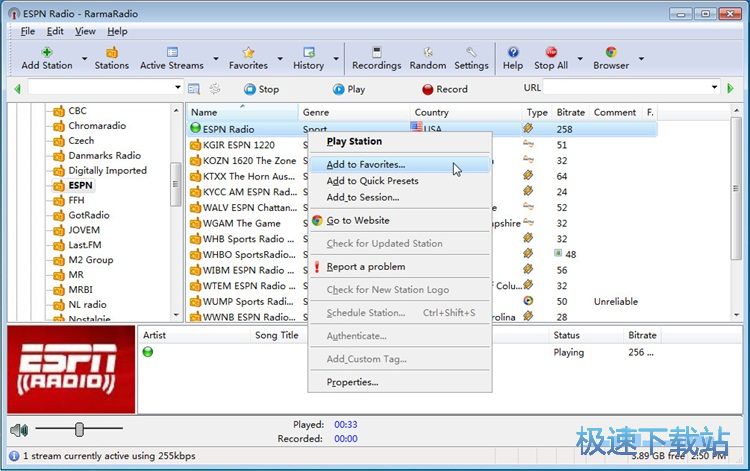Screen dimensions: 750x471
Task: Expand the History dropdown arrow
Action: coord(336,59)
